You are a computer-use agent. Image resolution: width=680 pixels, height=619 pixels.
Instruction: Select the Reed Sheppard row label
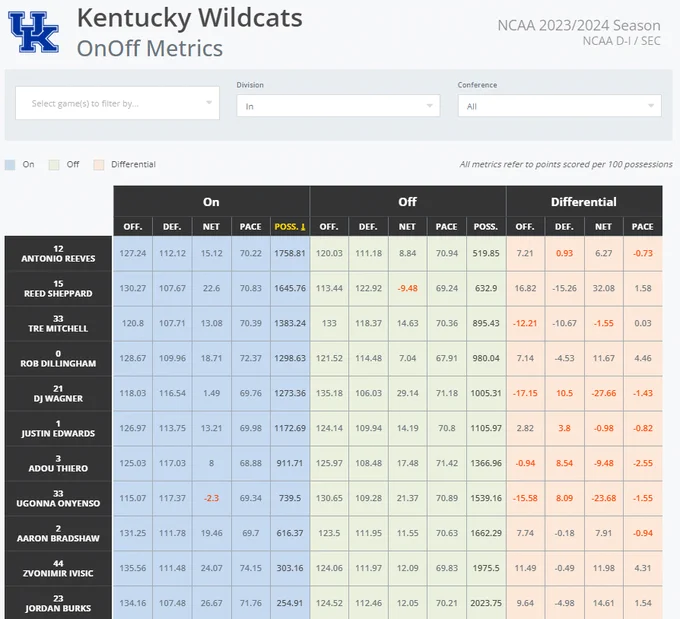click(58, 288)
